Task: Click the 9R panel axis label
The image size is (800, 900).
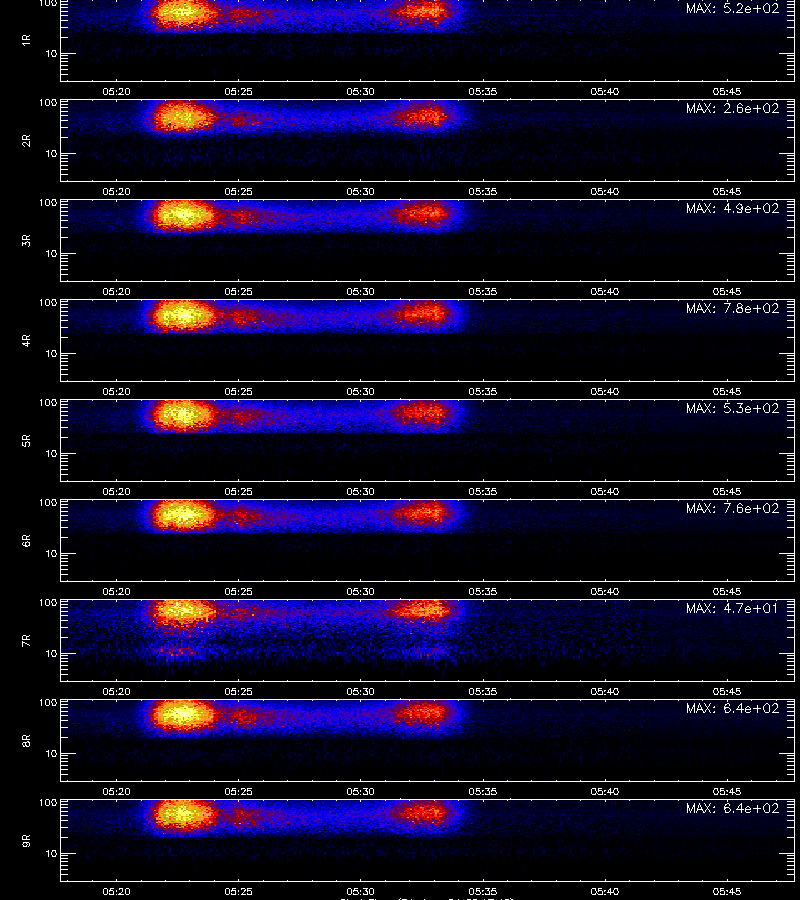Action: click(26, 840)
